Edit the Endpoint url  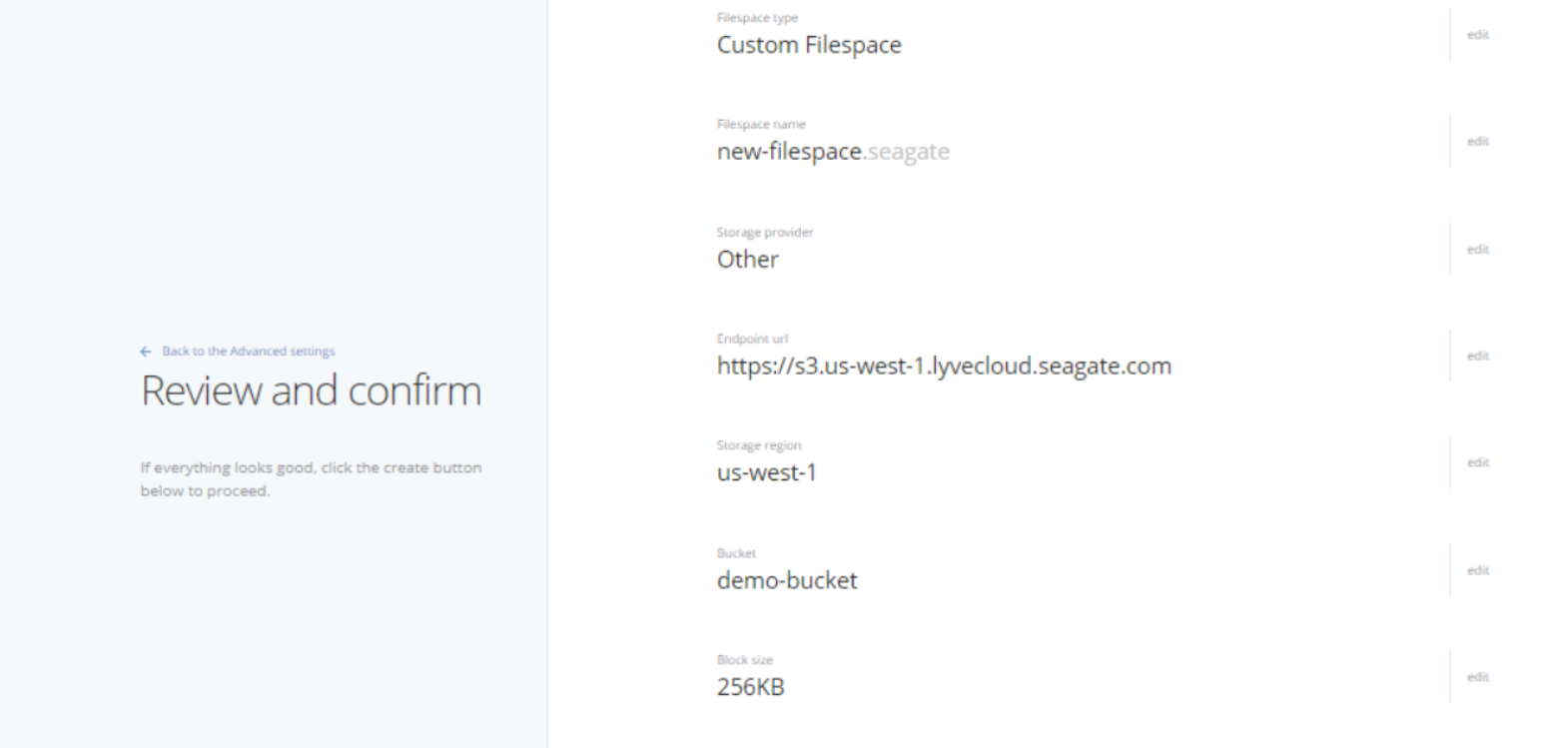pyautogui.click(x=1477, y=357)
